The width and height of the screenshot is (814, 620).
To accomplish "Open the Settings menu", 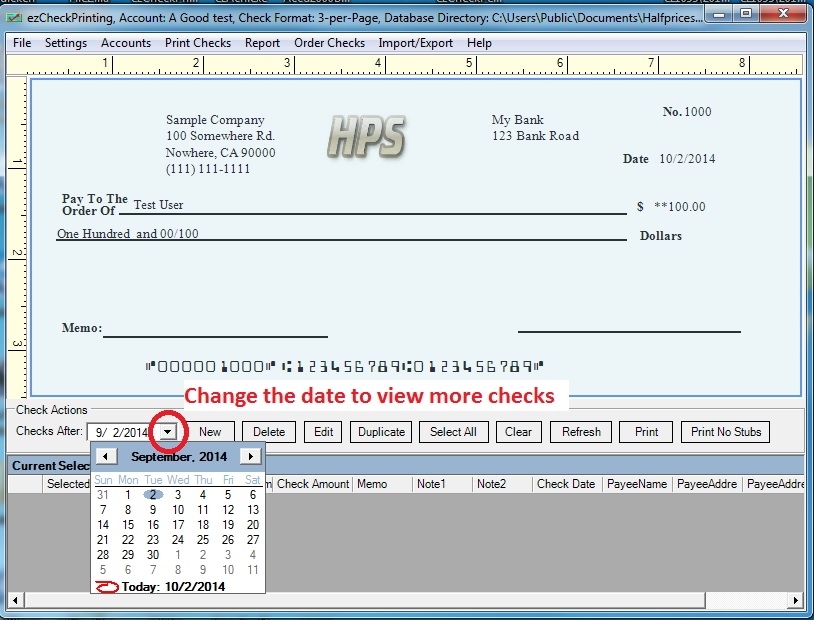I will coord(66,43).
